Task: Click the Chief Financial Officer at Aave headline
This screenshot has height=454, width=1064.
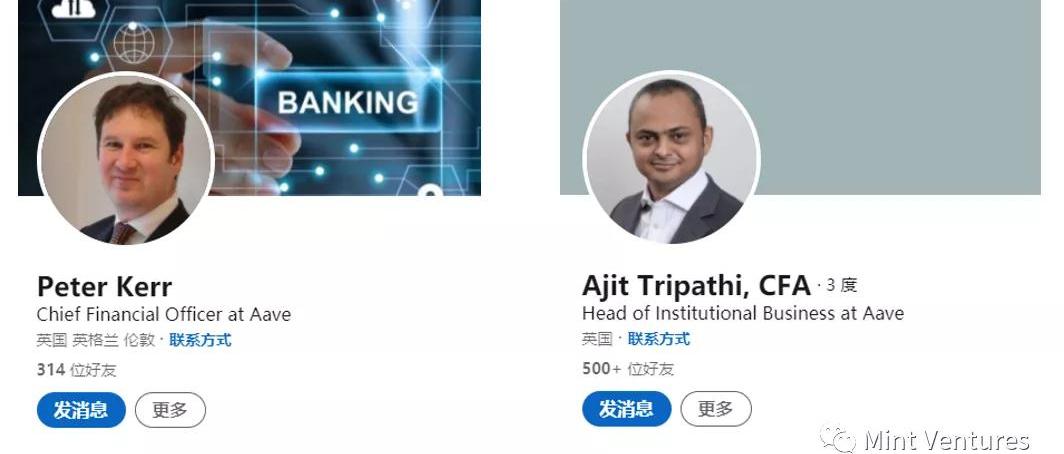Action: pyautogui.click(x=164, y=315)
